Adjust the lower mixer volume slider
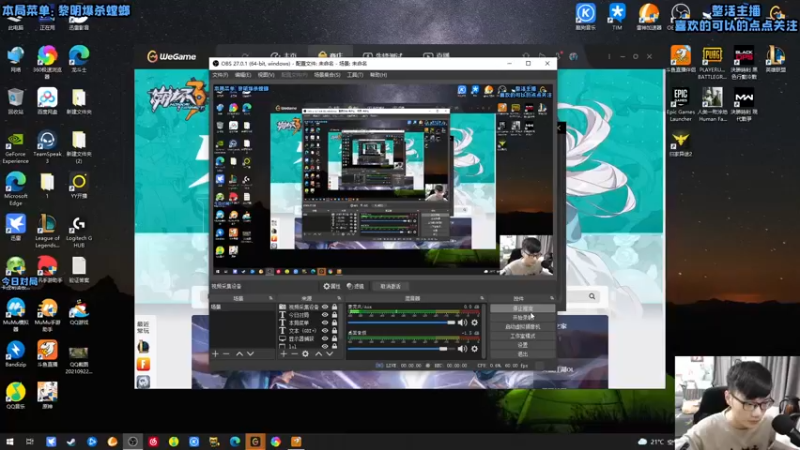Screen dimensions: 800x450 pos(402,349)
